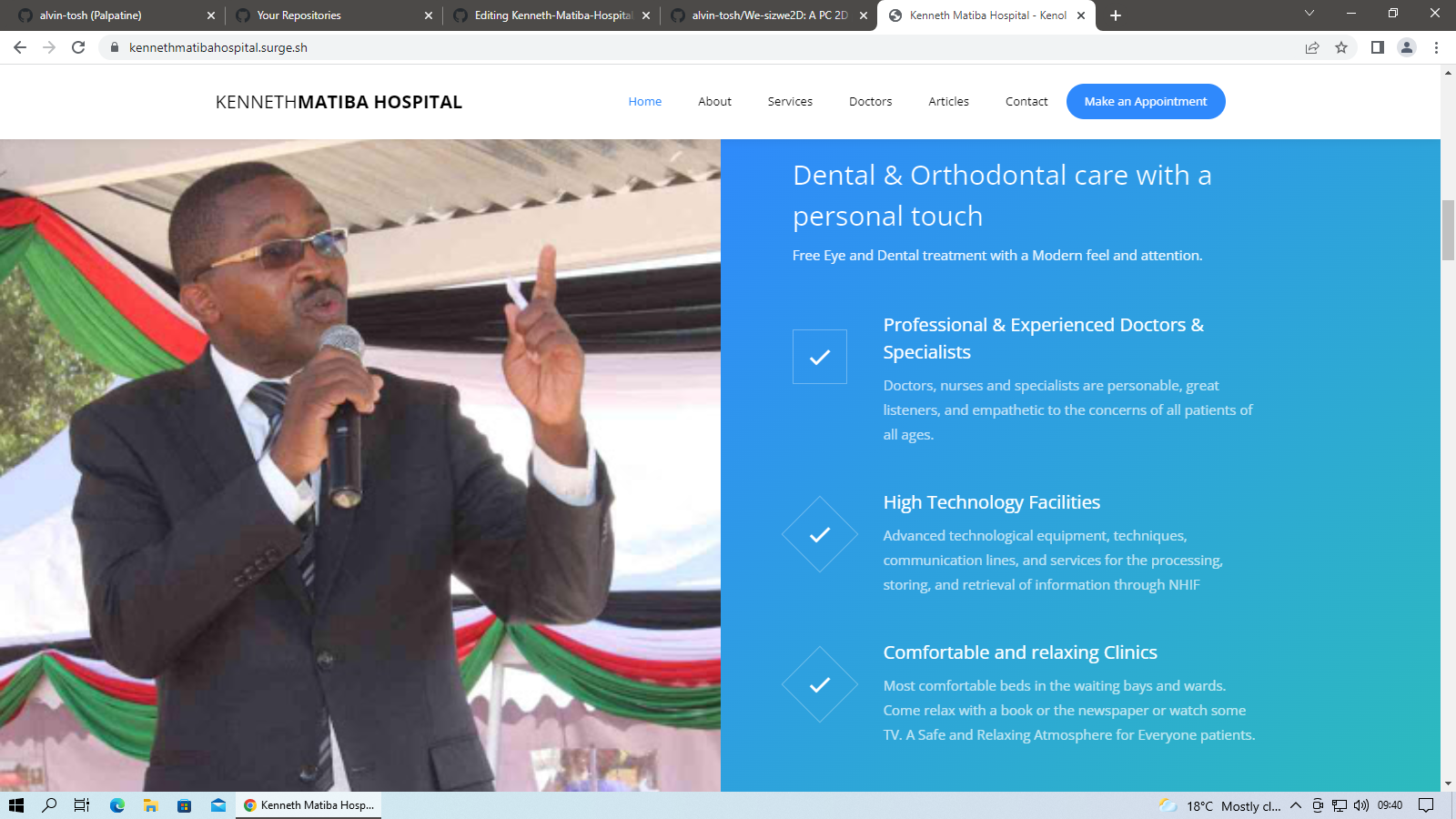Open the Contact nav link

point(1026,101)
